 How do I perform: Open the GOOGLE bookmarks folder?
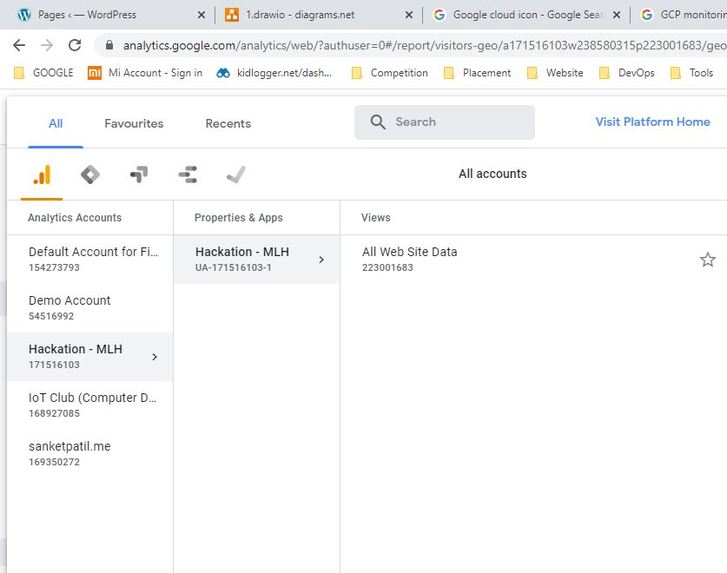coord(44,73)
